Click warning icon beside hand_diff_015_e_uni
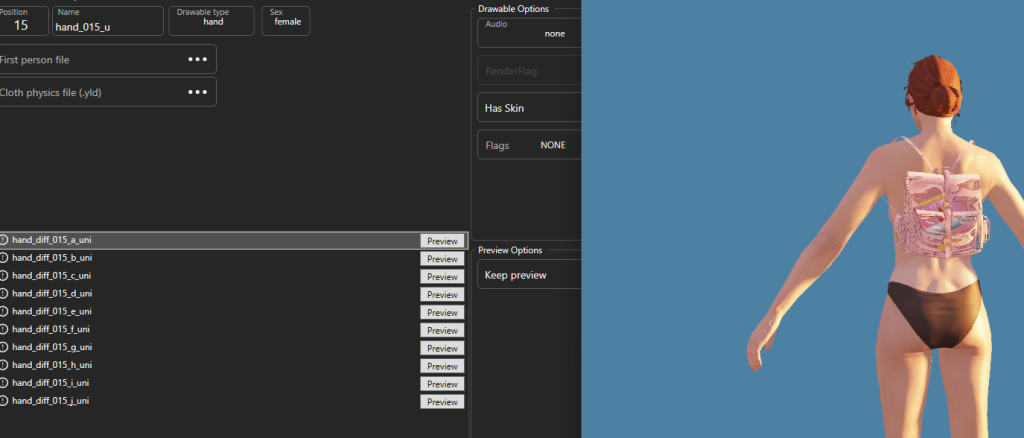Image resolution: width=1024 pixels, height=438 pixels. coord(4,311)
